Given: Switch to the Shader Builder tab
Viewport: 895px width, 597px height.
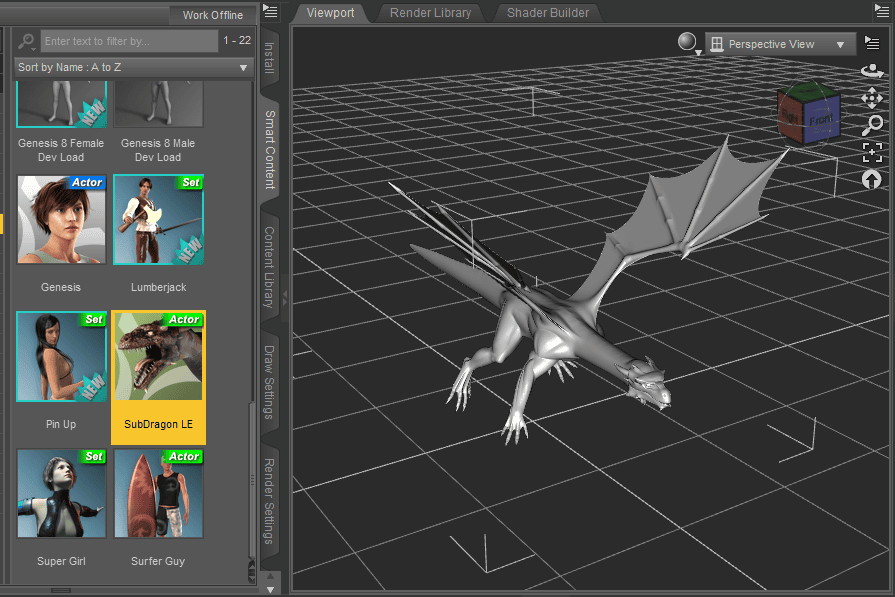Looking at the screenshot, I should [x=547, y=13].
